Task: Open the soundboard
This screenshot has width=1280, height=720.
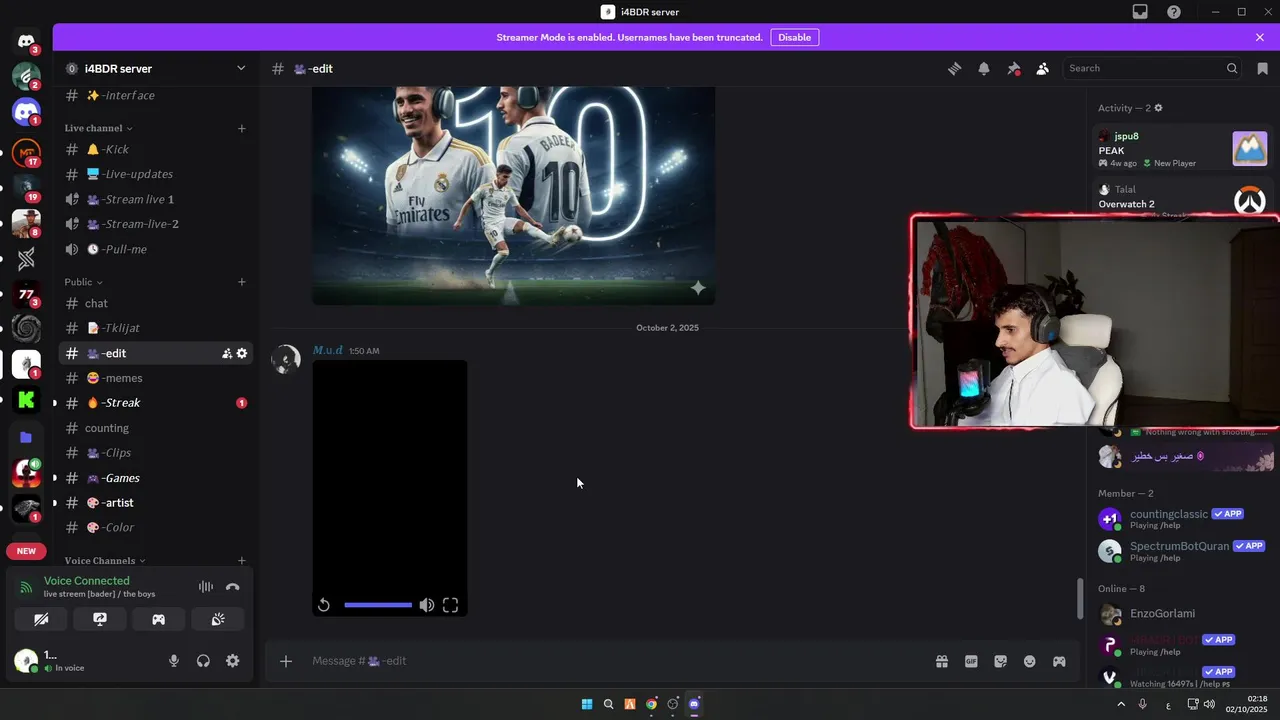Action: coord(217,619)
